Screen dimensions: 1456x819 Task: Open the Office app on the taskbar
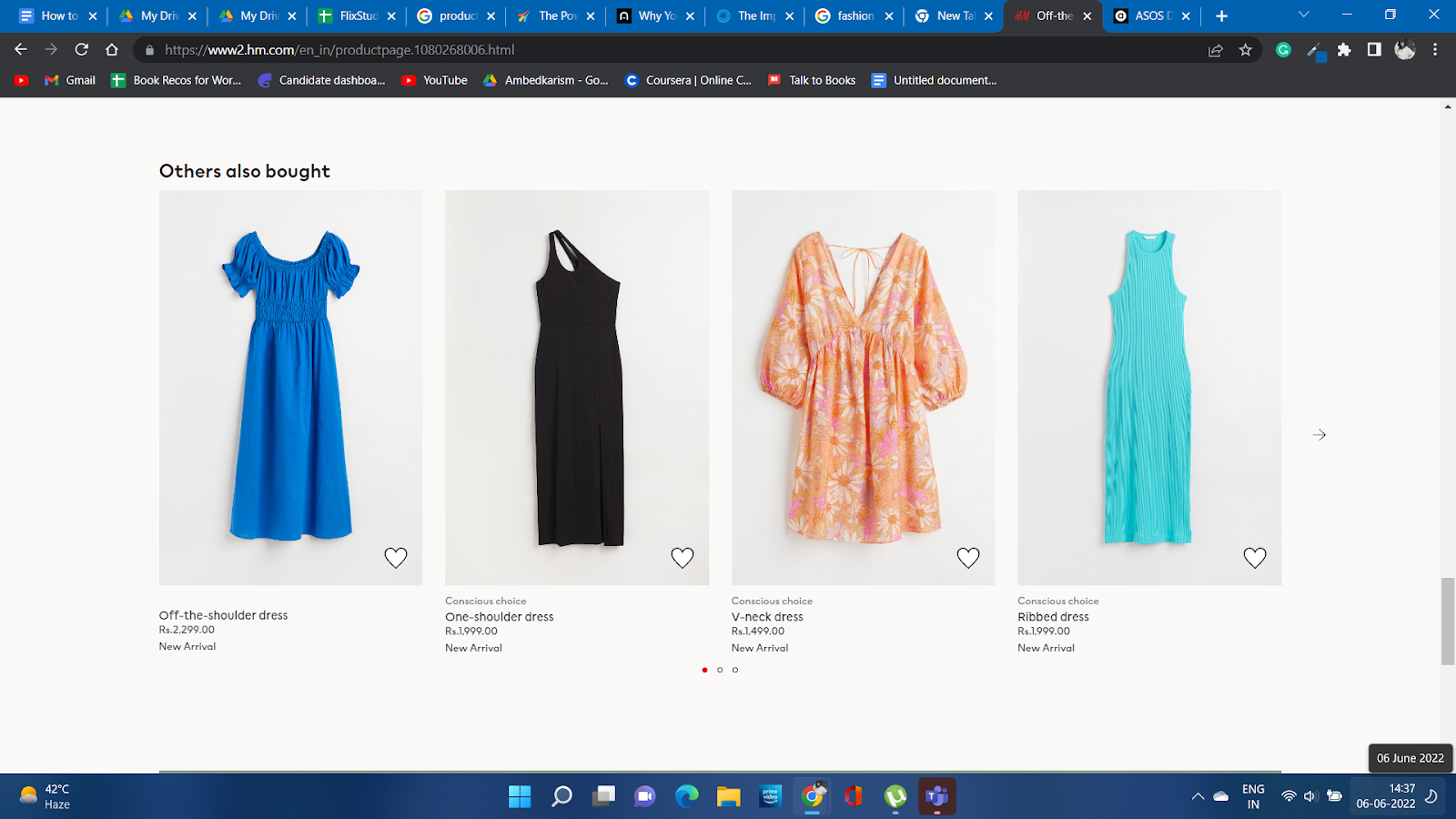click(854, 796)
